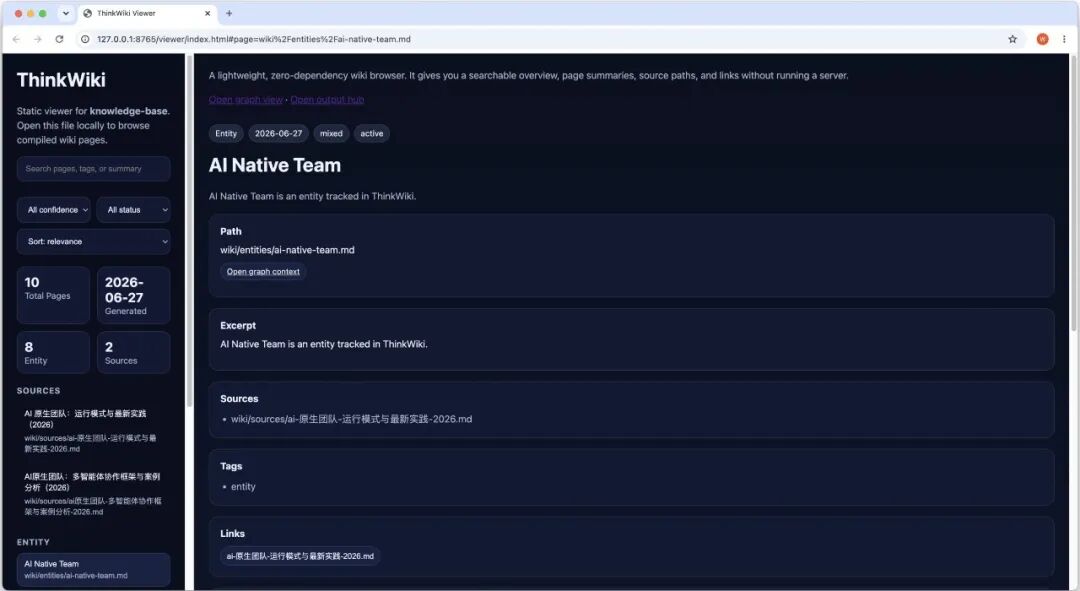Close the ThinkWiki Viewer tab
The image size is (1080, 591).
point(207,13)
